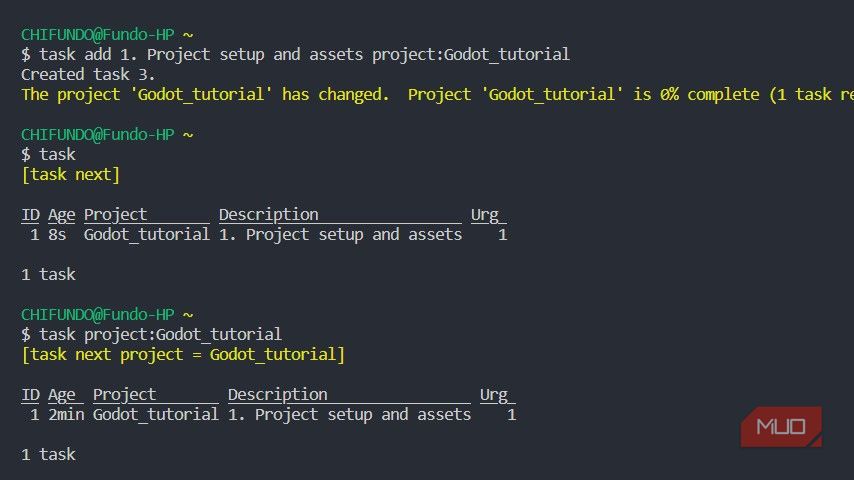
Task: Click the '[task next project = Godot_tutorial]' filter label
Action: [183, 354]
